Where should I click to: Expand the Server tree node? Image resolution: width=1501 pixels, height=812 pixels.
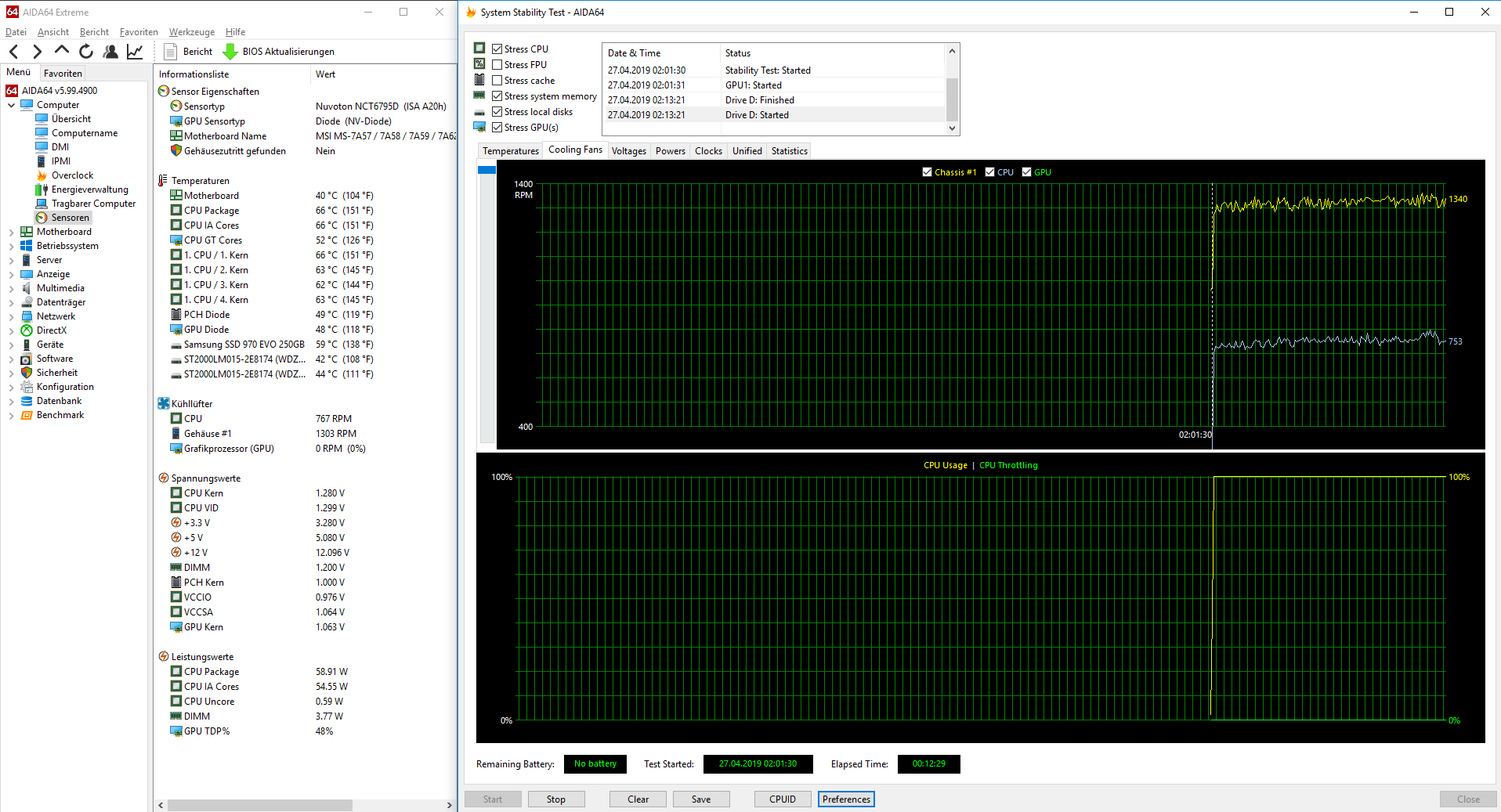coord(11,260)
